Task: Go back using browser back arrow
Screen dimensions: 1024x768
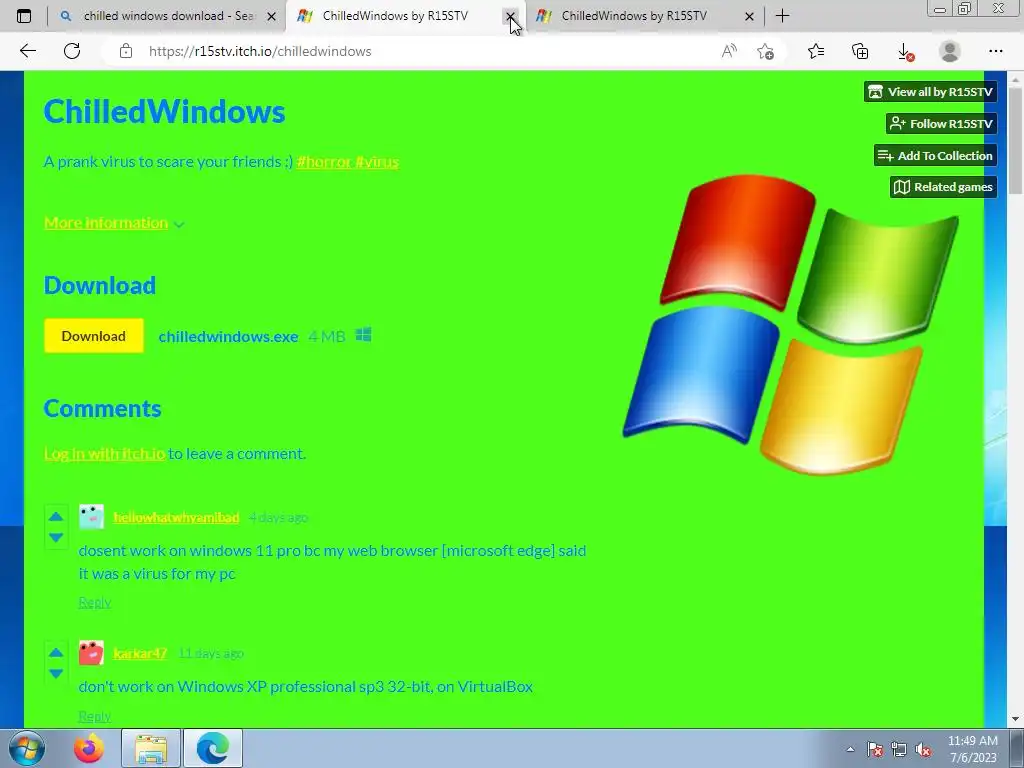Action: 27,51
